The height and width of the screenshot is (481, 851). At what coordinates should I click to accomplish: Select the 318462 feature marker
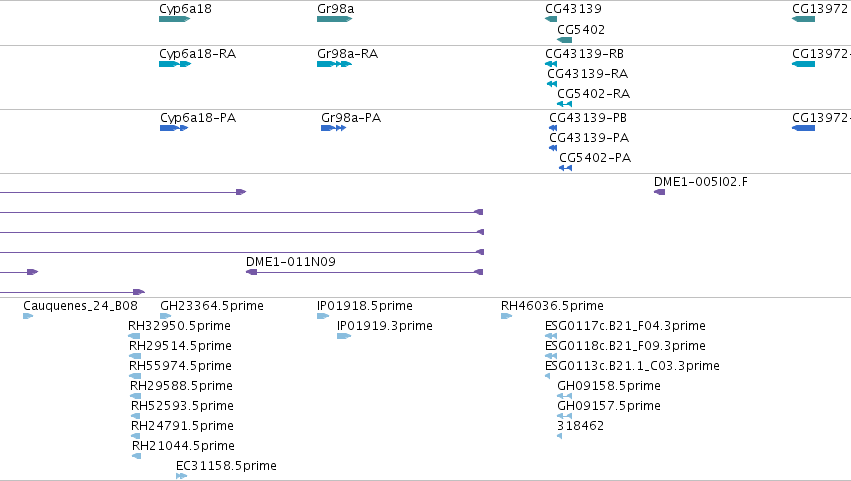click(560, 436)
